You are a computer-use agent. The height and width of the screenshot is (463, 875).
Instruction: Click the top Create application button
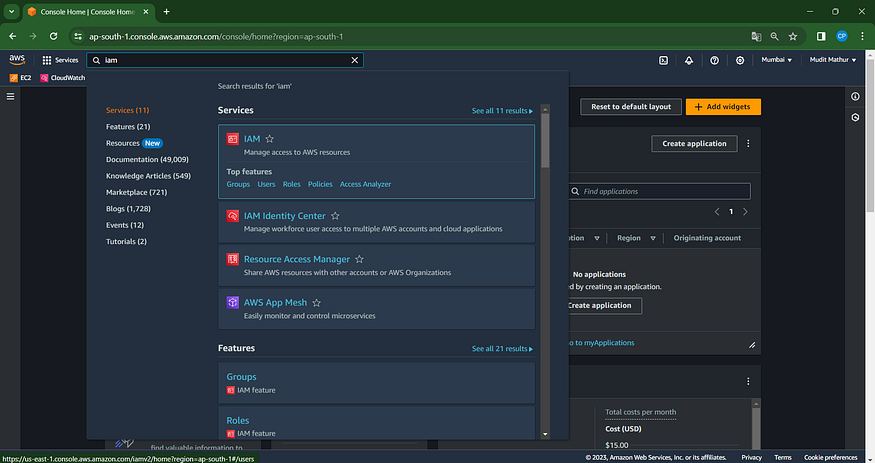click(694, 143)
